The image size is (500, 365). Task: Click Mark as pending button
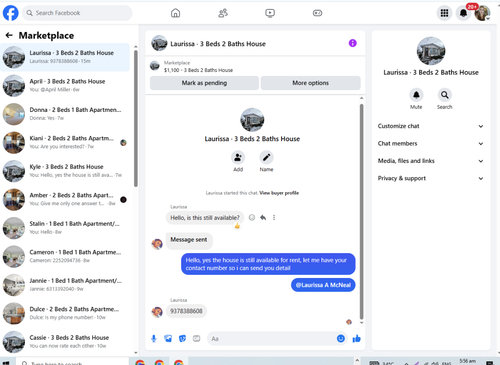[204, 83]
